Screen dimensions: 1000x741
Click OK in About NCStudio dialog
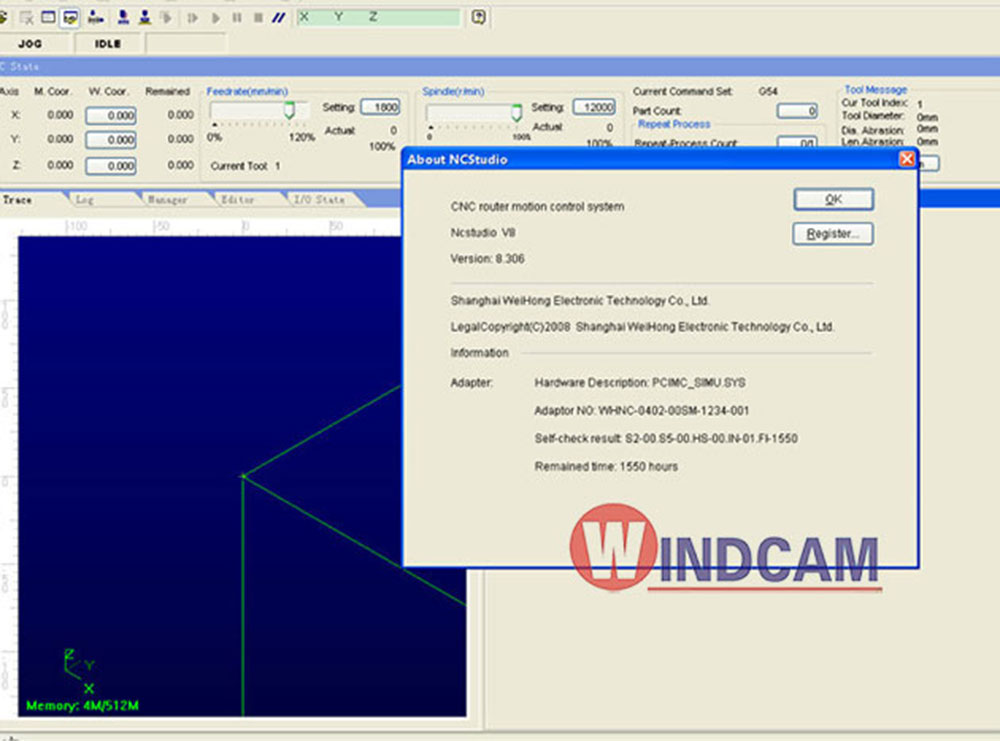(833, 200)
